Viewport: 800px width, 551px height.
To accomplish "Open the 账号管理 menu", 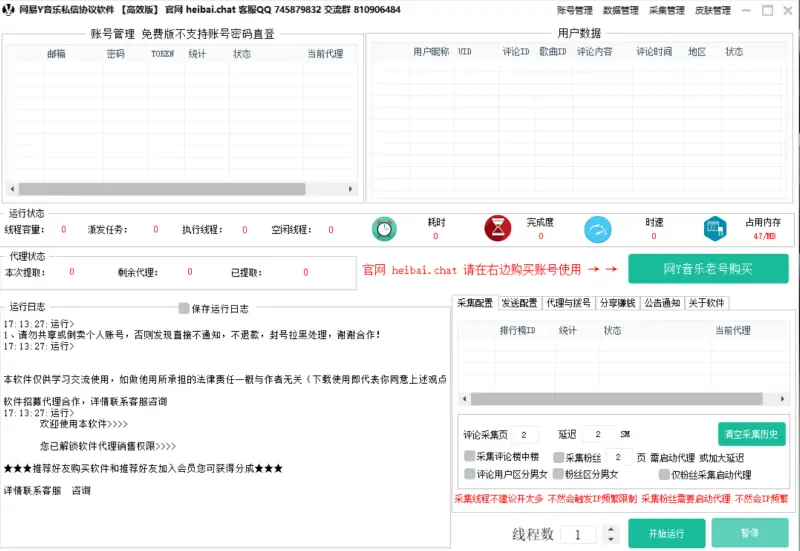I will tap(574, 10).
